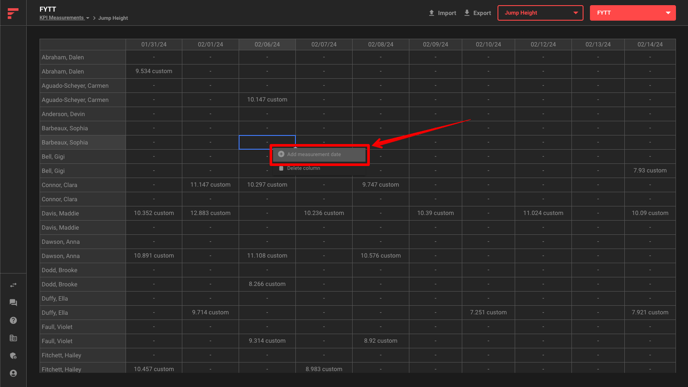
Task: Expand the KPI Measurements breadcrumb caret
Action: 88,18
